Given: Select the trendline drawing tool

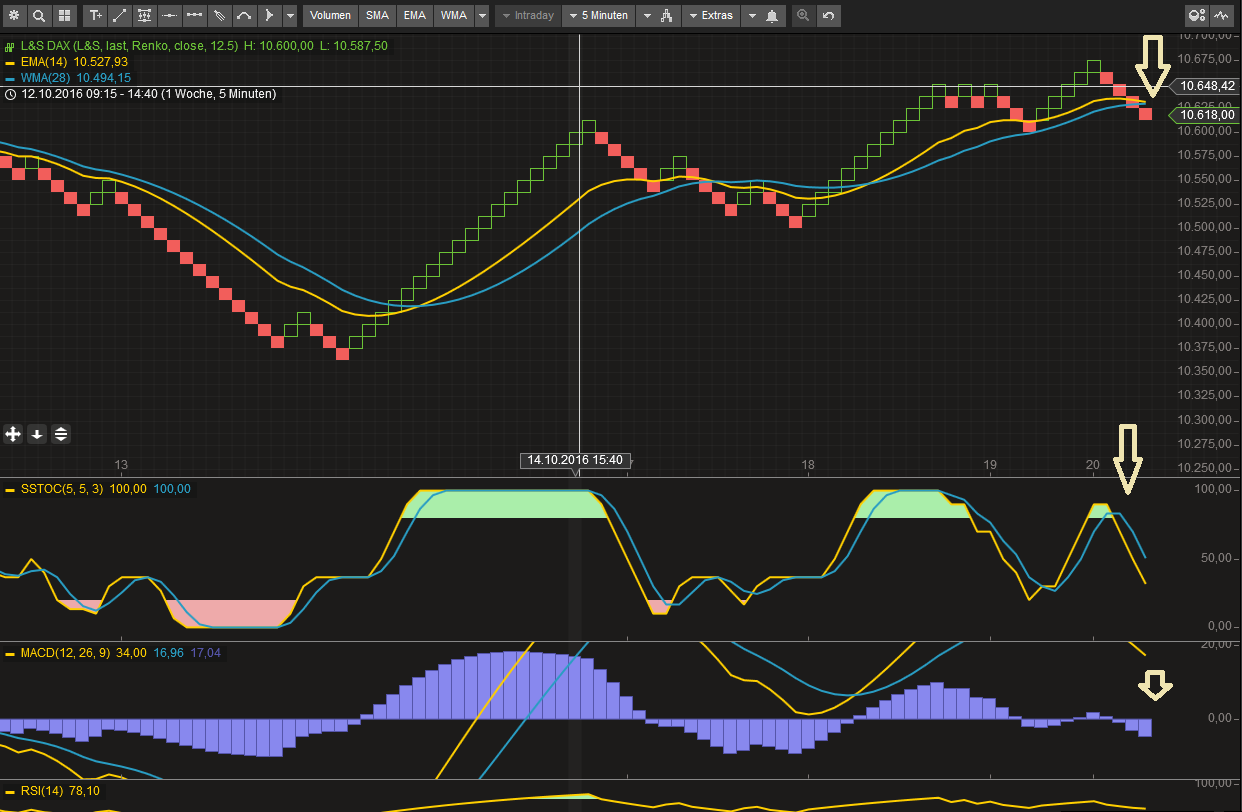Looking at the screenshot, I should click(x=120, y=15).
